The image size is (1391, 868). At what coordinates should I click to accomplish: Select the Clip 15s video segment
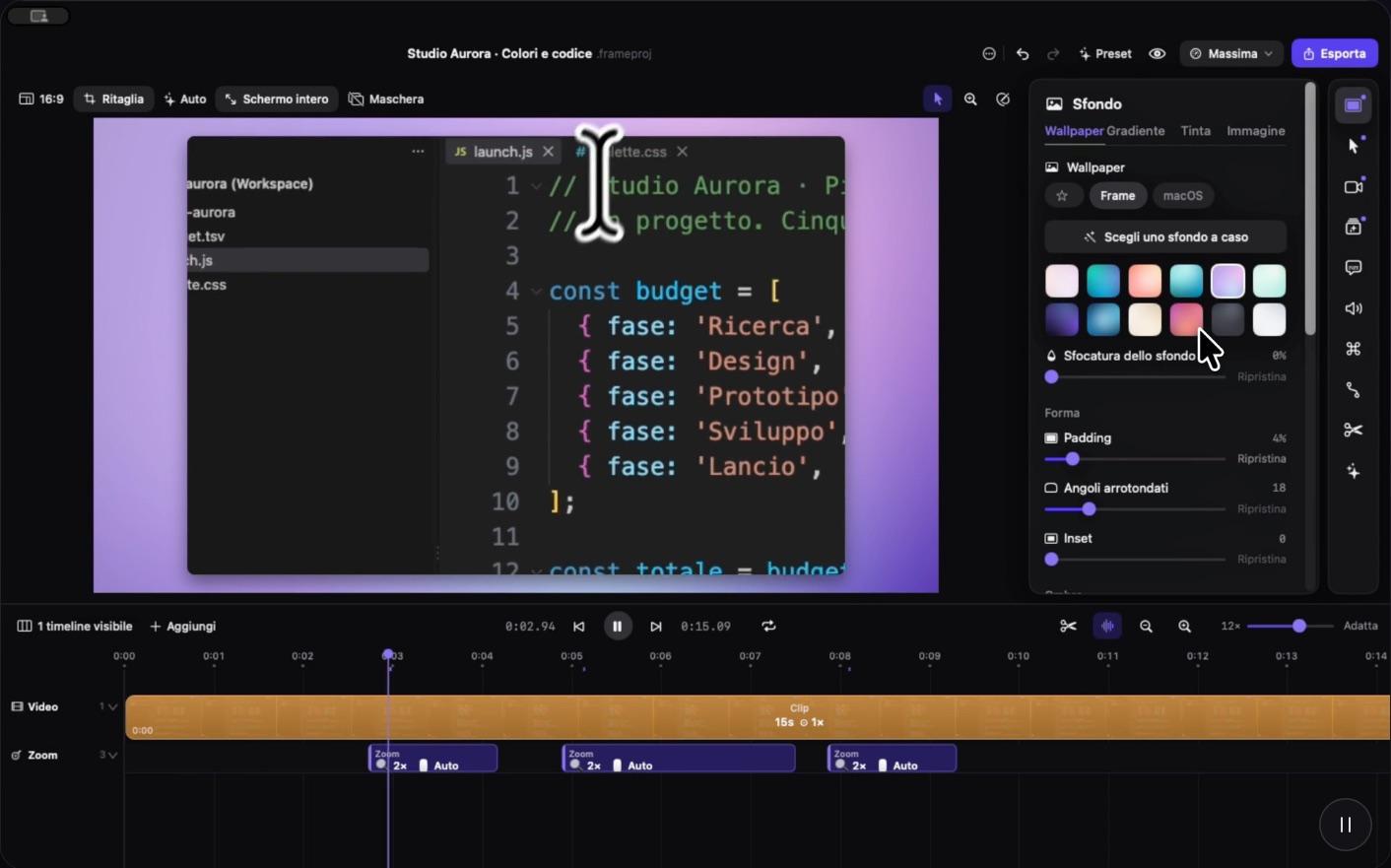coord(758,717)
